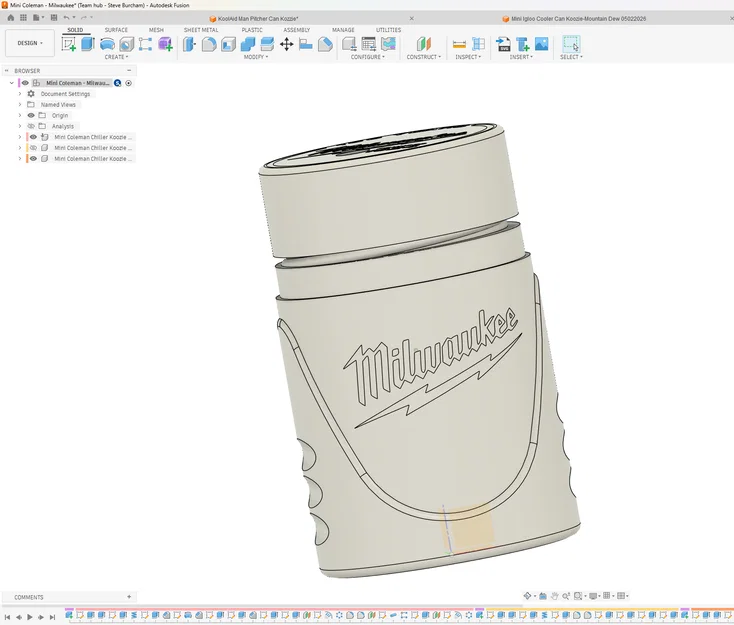Activate root component radio button

pos(128,83)
